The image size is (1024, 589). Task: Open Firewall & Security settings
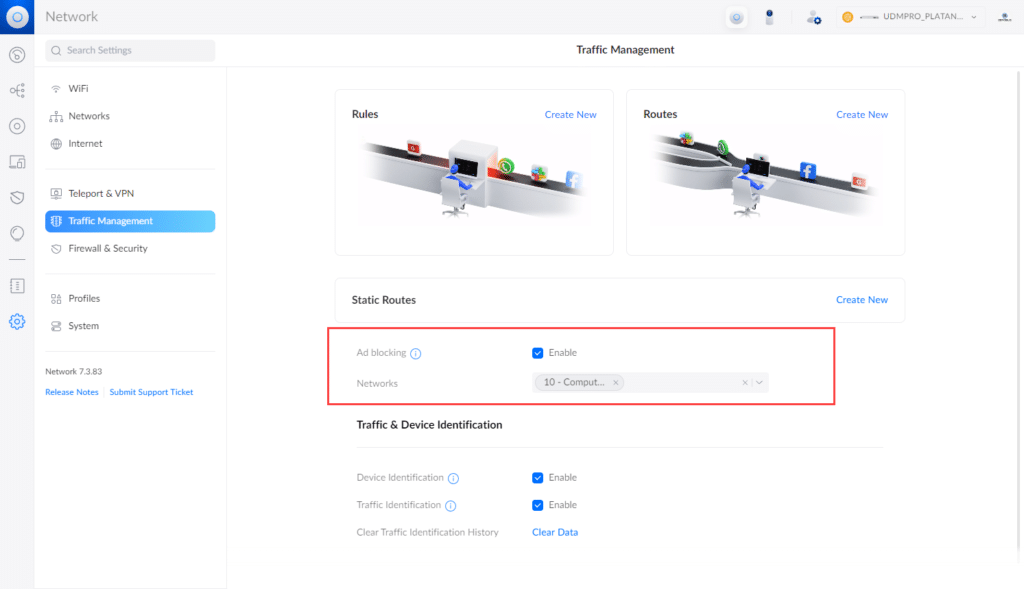click(x=107, y=248)
